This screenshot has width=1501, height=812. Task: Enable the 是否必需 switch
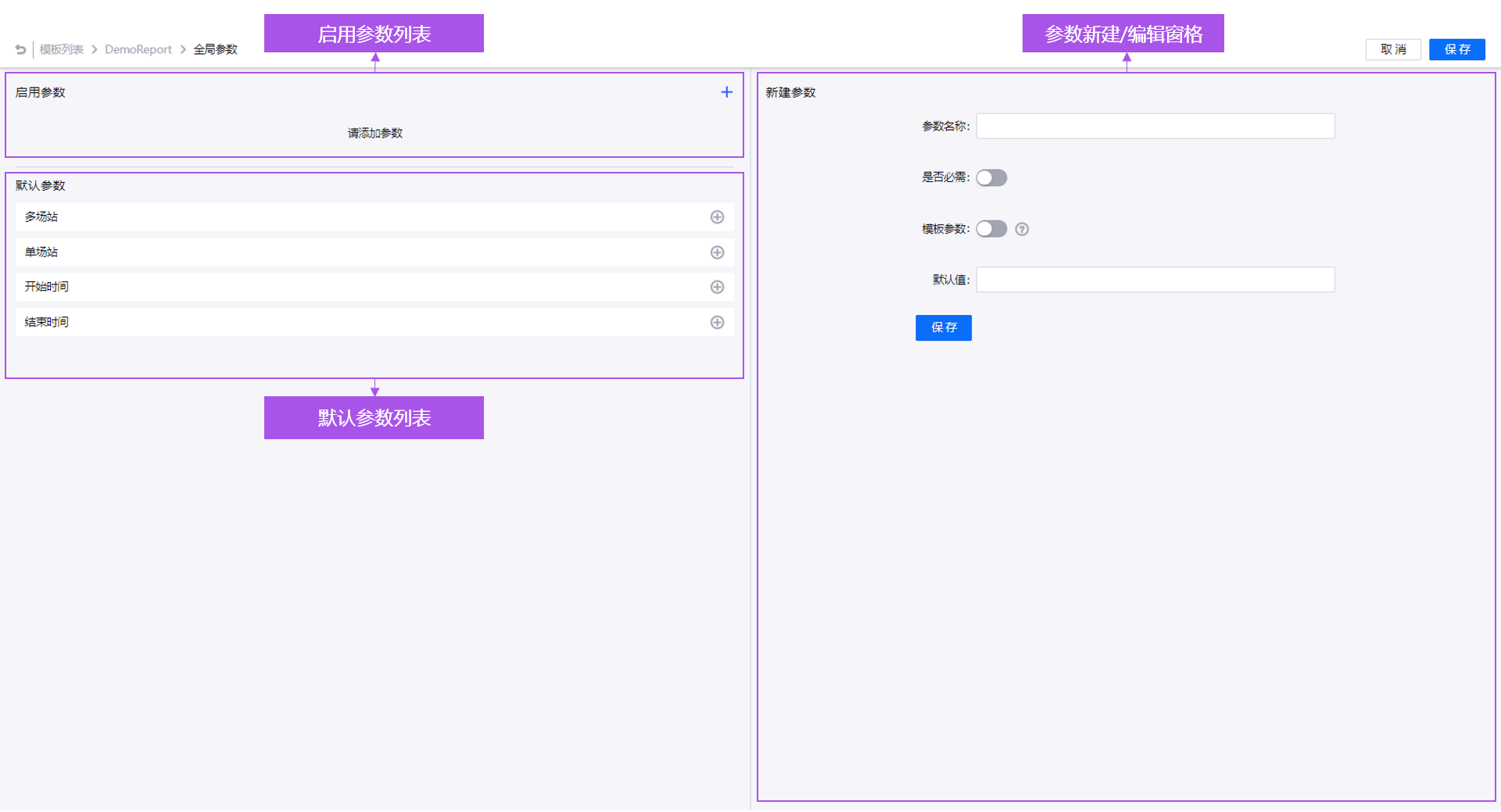tap(991, 177)
